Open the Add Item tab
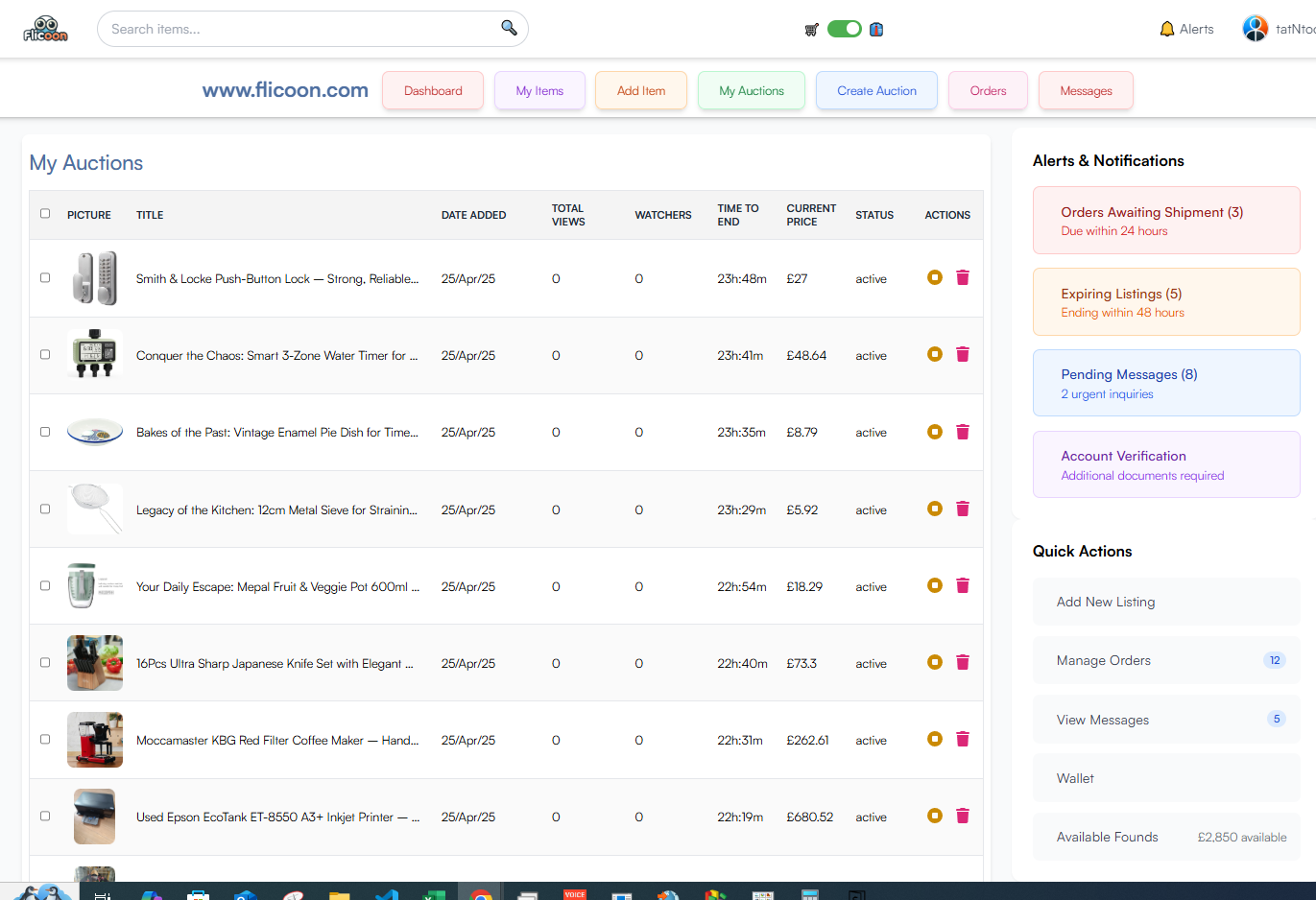Image resolution: width=1316 pixels, height=900 pixels. [x=641, y=90]
